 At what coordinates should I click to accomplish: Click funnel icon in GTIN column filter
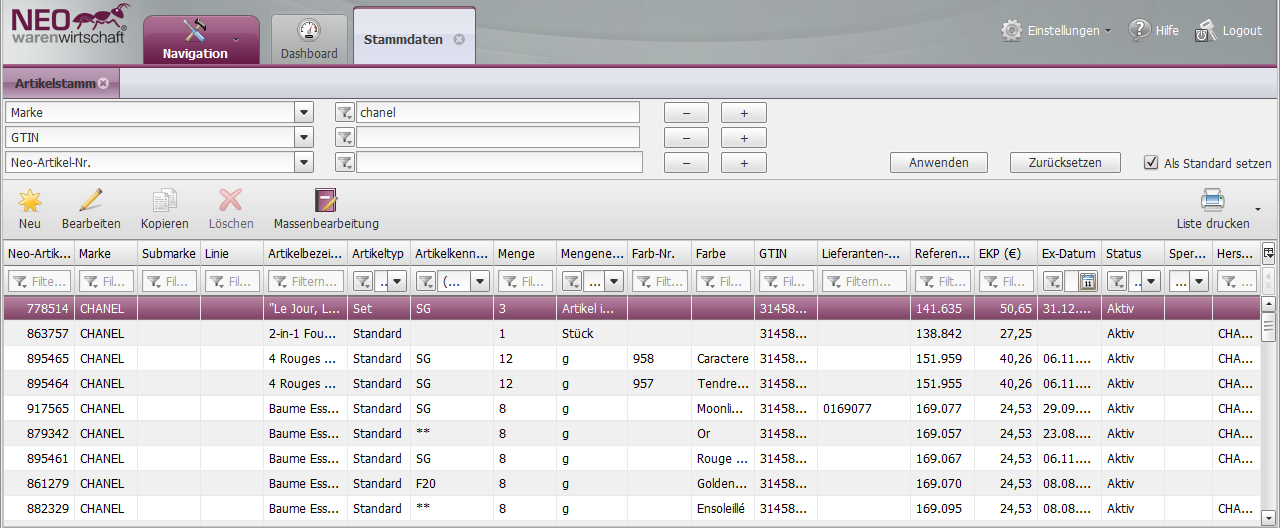tap(772, 282)
